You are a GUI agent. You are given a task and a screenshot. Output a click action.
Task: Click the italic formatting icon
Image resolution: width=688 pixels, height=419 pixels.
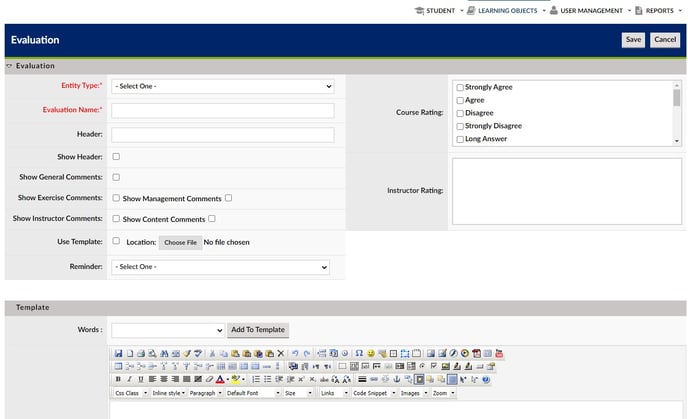coord(129,380)
